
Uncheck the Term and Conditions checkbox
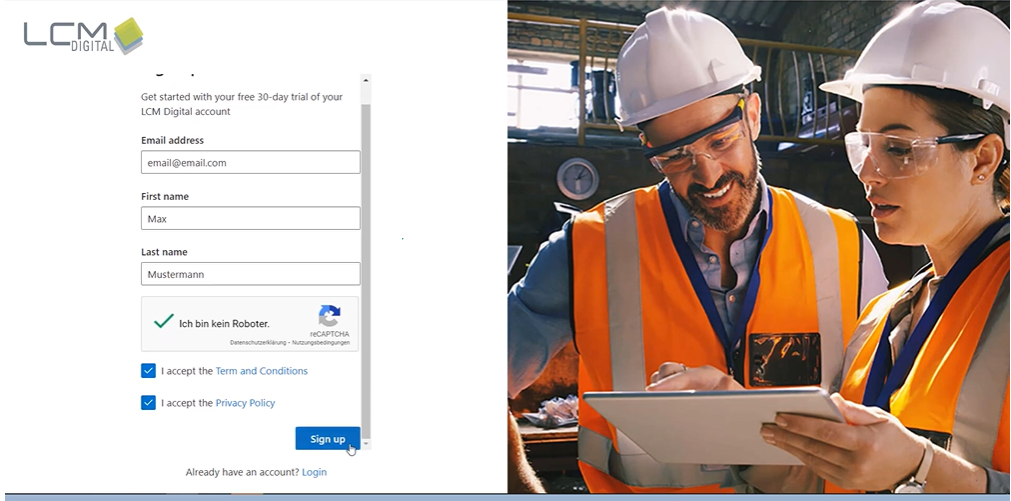[149, 371]
